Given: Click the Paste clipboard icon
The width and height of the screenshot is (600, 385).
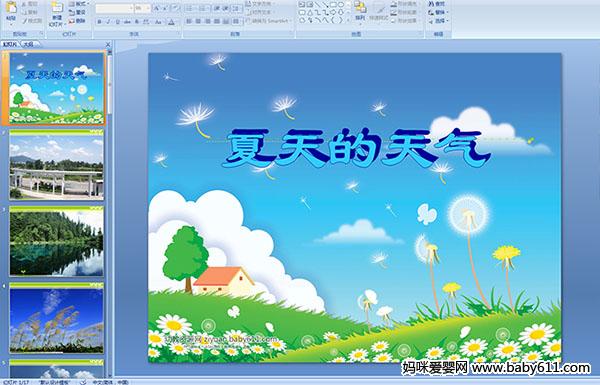Looking at the screenshot, I should coord(12,7).
